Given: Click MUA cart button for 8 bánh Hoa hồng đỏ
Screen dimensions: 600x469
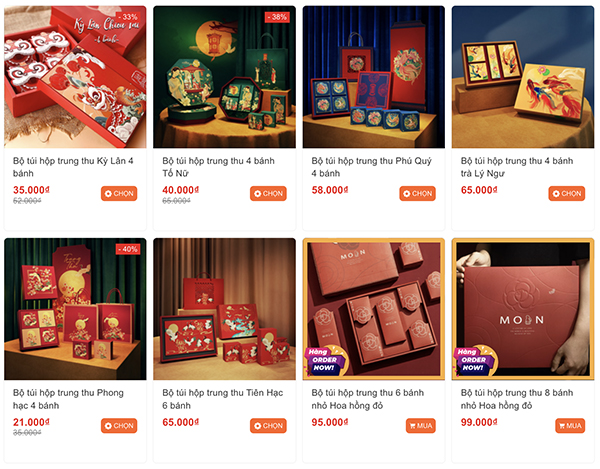Looking at the screenshot, I should pos(570,426).
